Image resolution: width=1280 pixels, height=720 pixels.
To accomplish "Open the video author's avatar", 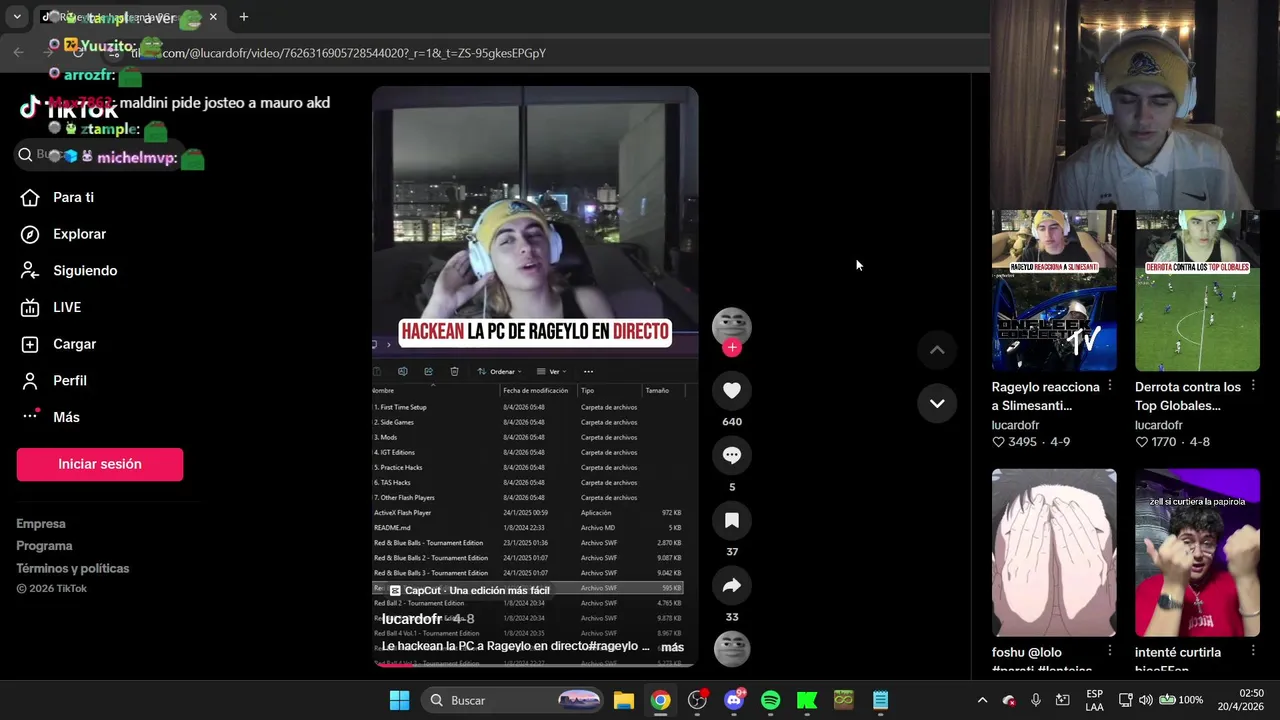I will tap(732, 326).
